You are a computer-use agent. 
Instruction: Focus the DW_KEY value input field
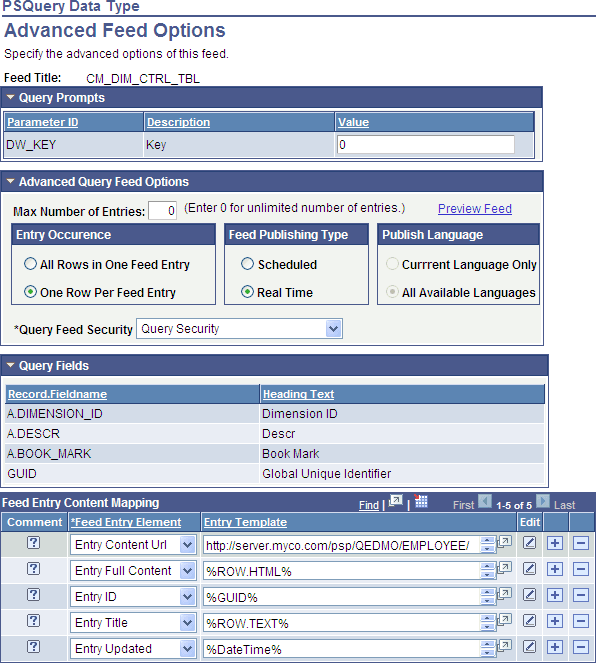pyautogui.click(x=426, y=145)
